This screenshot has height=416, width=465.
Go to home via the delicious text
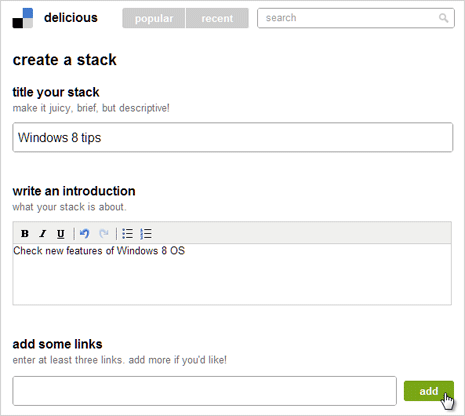[71, 18]
